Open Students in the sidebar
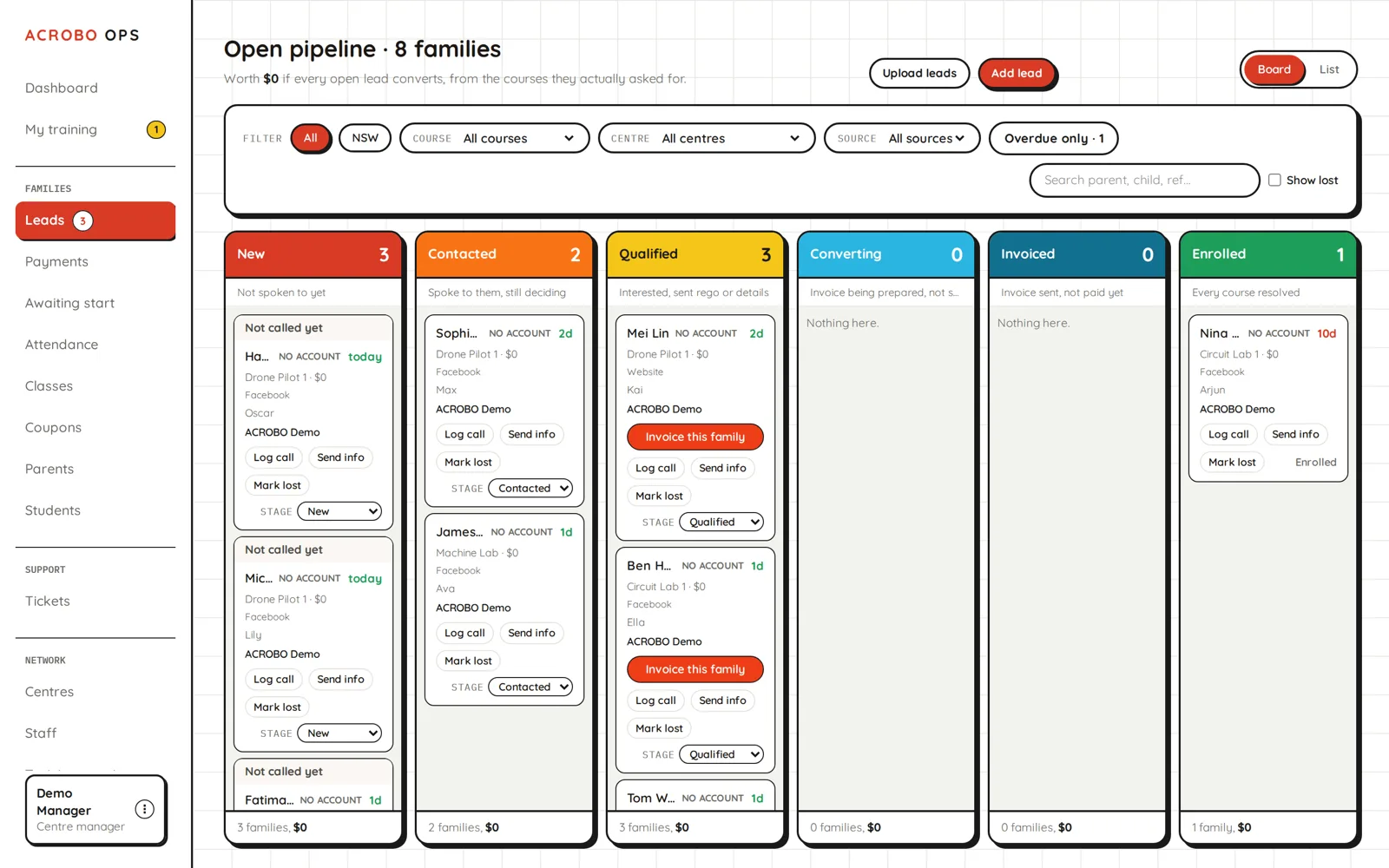The image size is (1389, 868). tap(53, 510)
